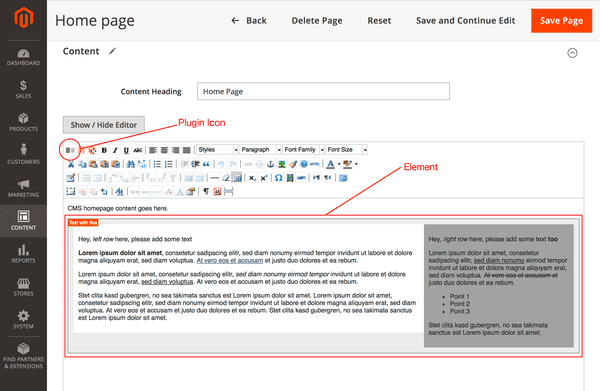Click the Show / Hide Editor button
Image resolution: width=600 pixels, height=391 pixels.
[x=104, y=125]
